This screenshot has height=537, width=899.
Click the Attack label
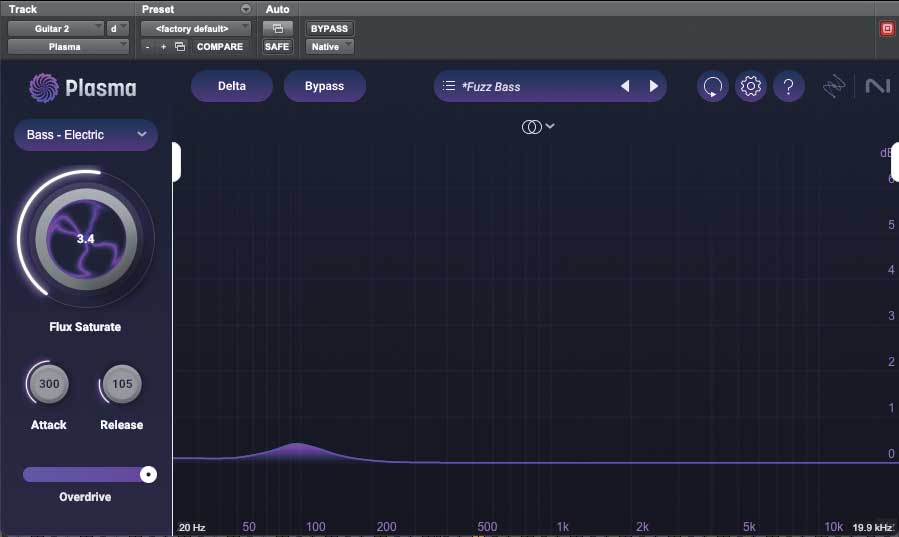point(49,425)
